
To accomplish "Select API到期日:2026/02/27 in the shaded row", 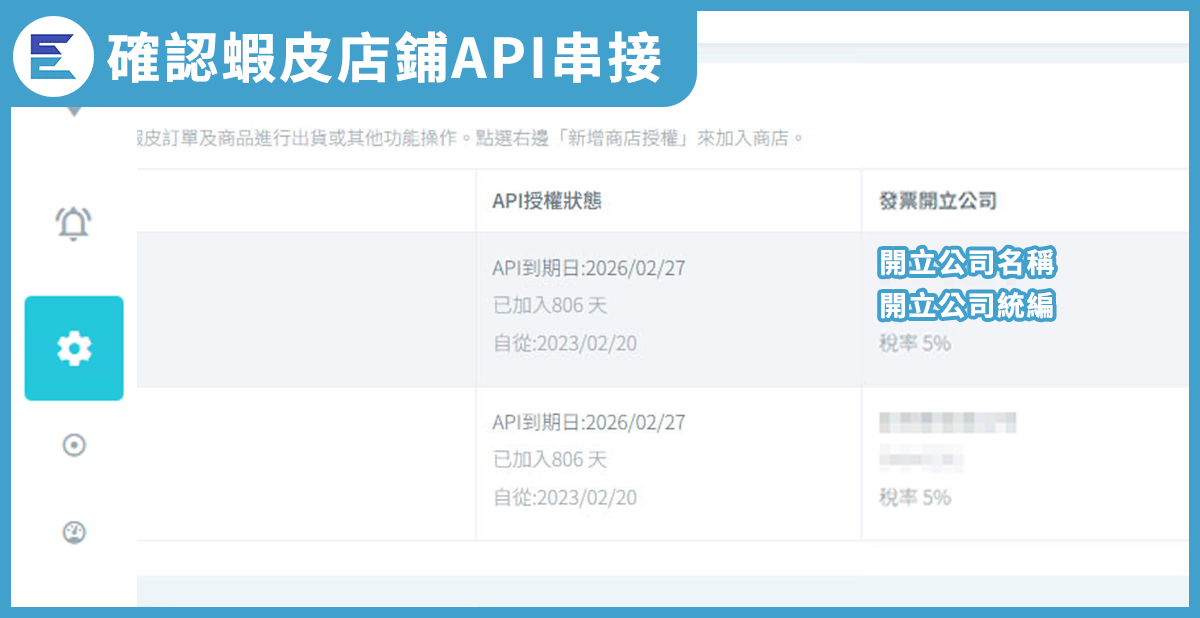I will 589,268.
